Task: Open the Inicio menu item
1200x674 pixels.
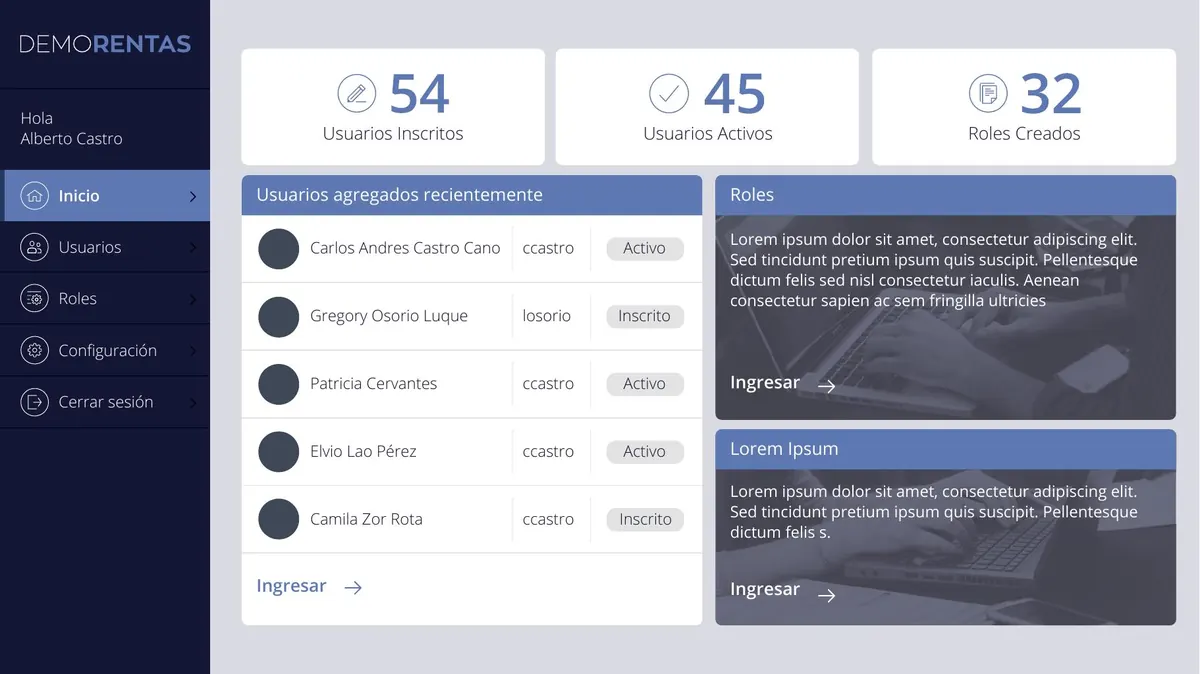Action: tap(107, 196)
